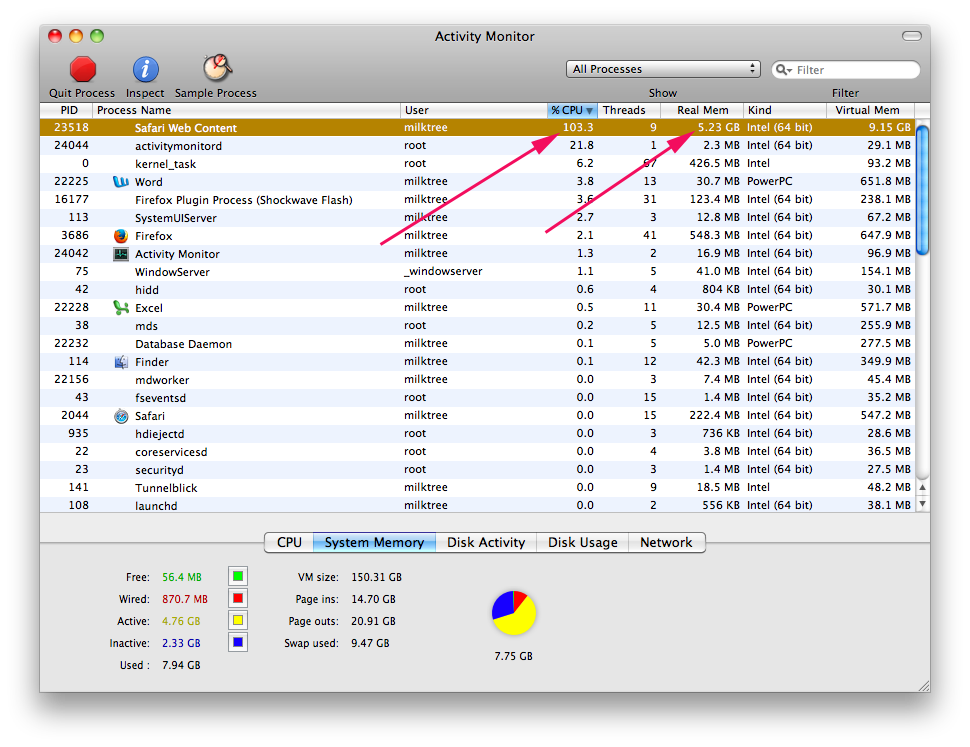Viewport: 970px width, 747px height.
Task: Click the Sample Process icon
Action: pos(217,67)
